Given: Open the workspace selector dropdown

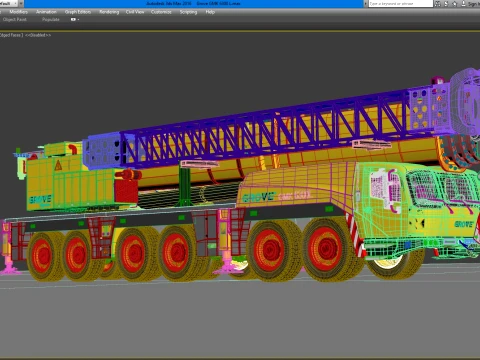Looking at the screenshot, I should click(8, 4).
